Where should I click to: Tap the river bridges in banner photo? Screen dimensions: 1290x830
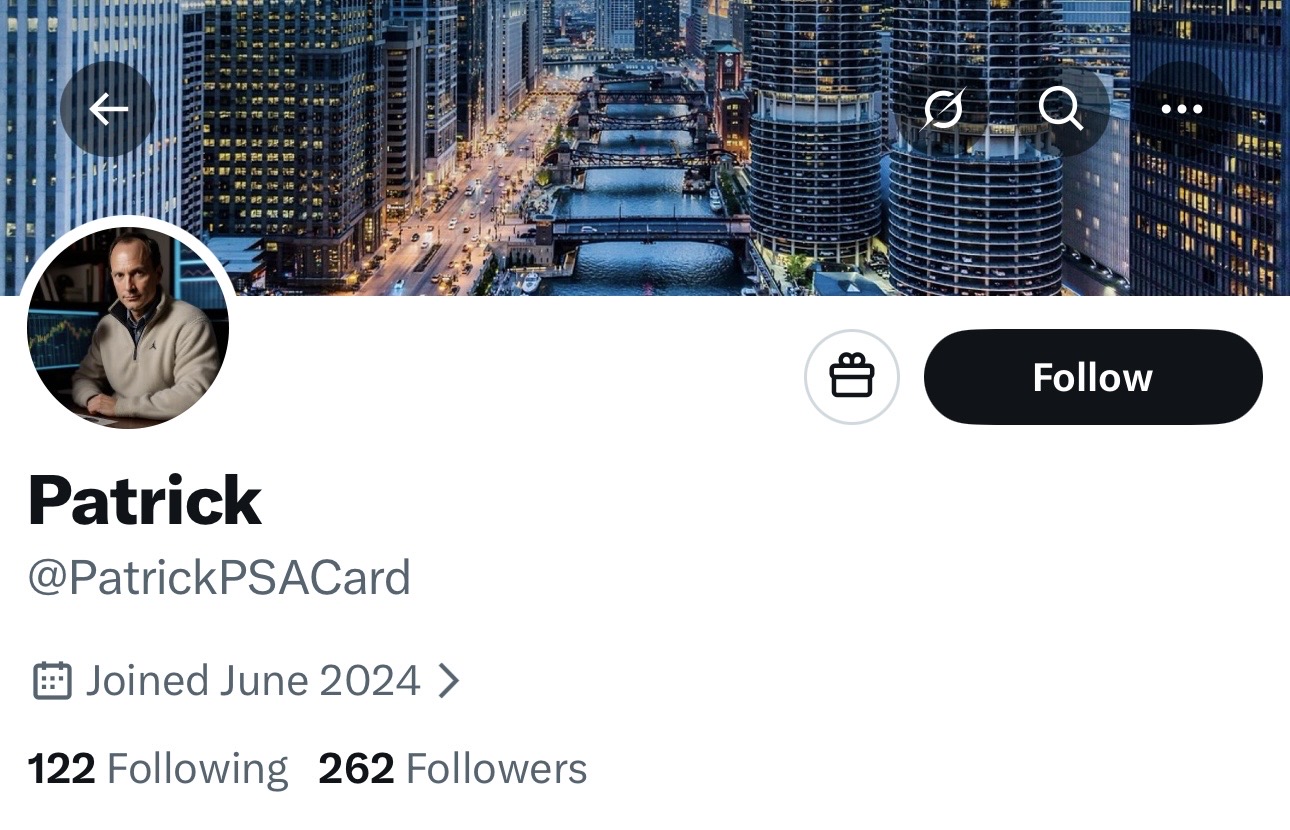(645, 170)
